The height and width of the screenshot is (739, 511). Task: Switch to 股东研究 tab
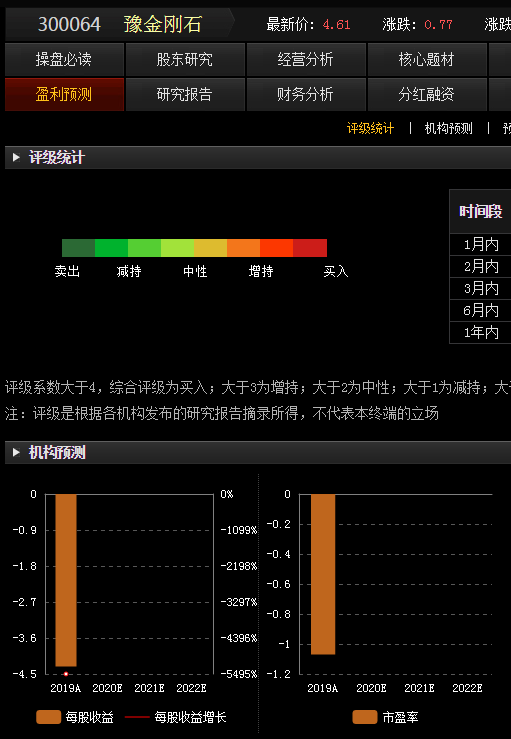tap(185, 59)
